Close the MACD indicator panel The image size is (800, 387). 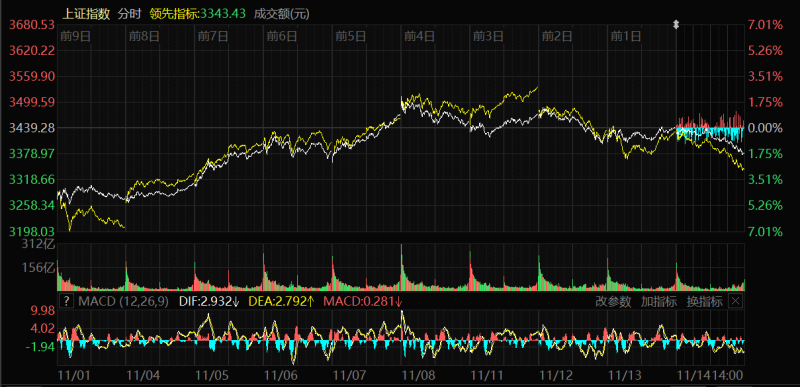click(x=735, y=301)
